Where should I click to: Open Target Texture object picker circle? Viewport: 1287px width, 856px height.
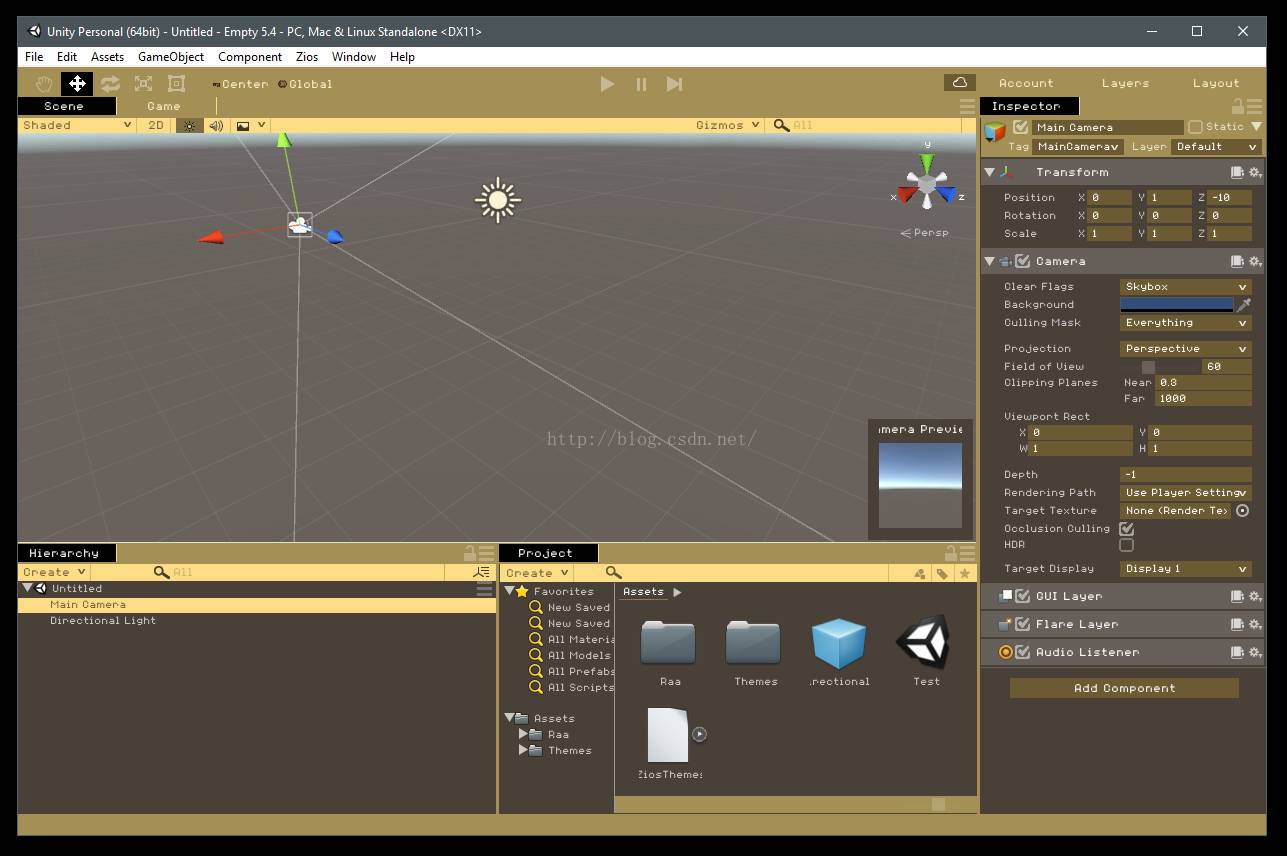pos(1243,510)
